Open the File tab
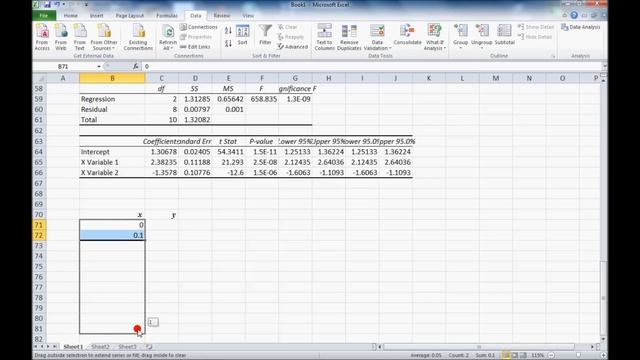The image size is (640, 360). click(44, 16)
